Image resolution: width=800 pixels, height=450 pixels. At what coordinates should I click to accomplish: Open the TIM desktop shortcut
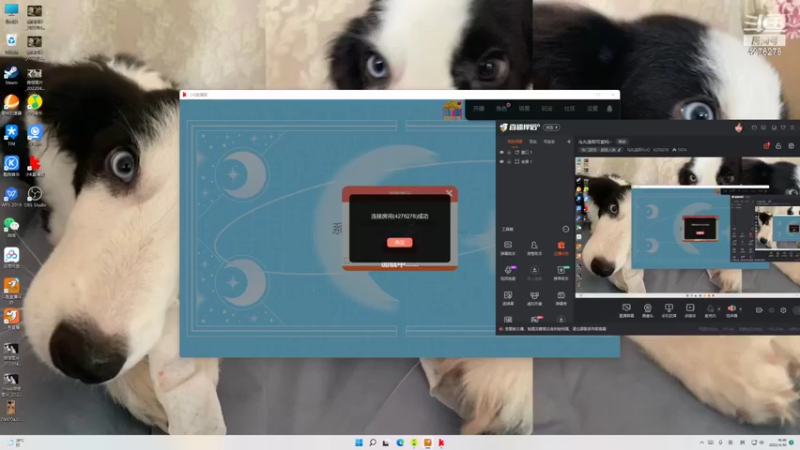click(x=11, y=136)
